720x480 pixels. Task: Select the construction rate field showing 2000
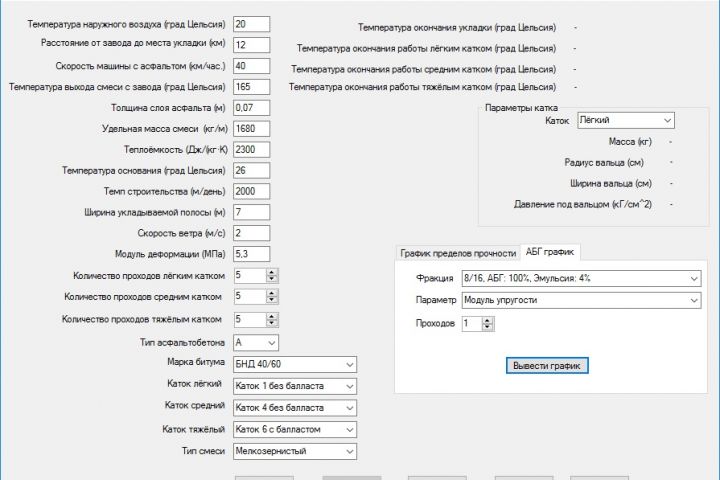point(251,192)
